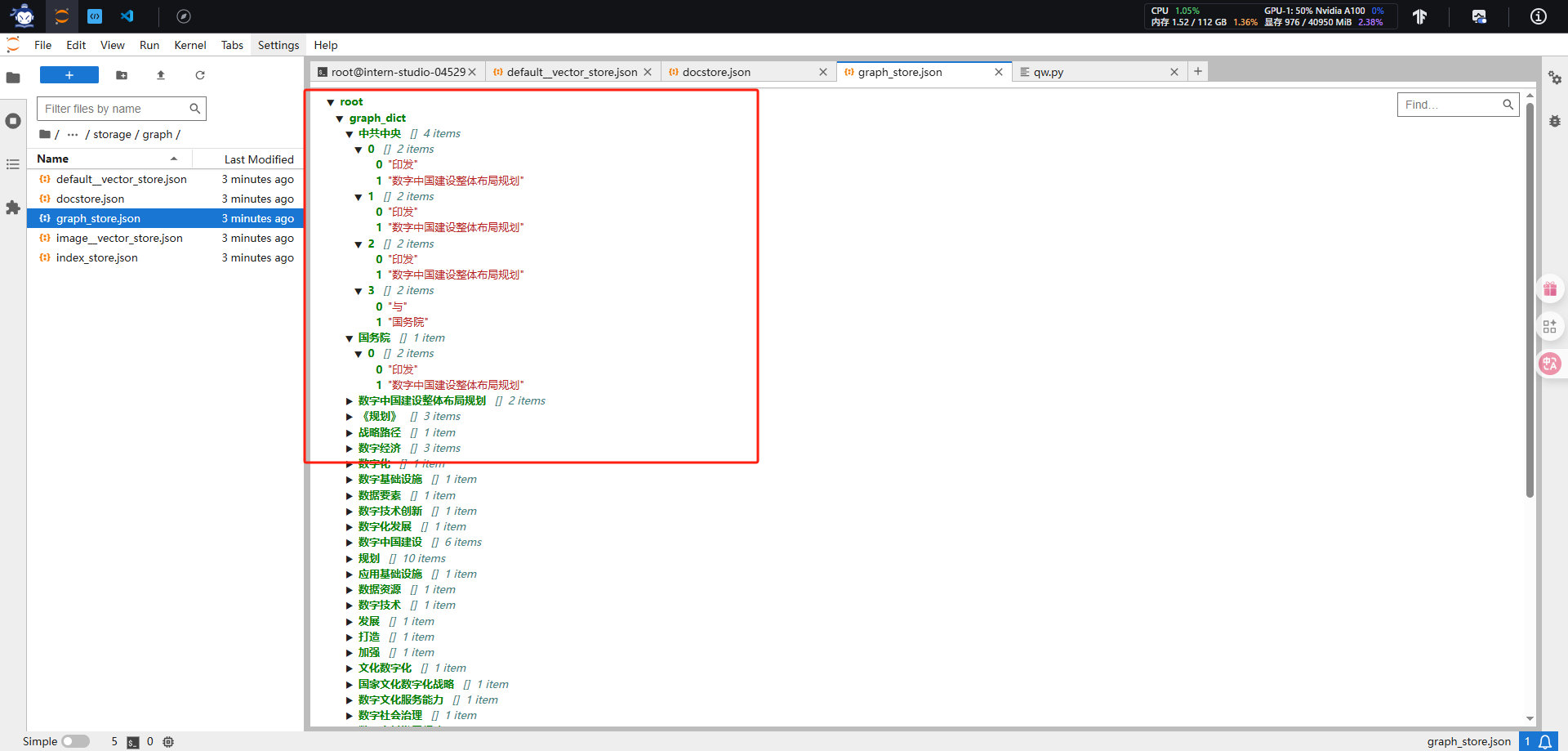This screenshot has height=751, width=1568.
Task: Open the debugger bug icon
Action: pyautogui.click(x=1555, y=120)
